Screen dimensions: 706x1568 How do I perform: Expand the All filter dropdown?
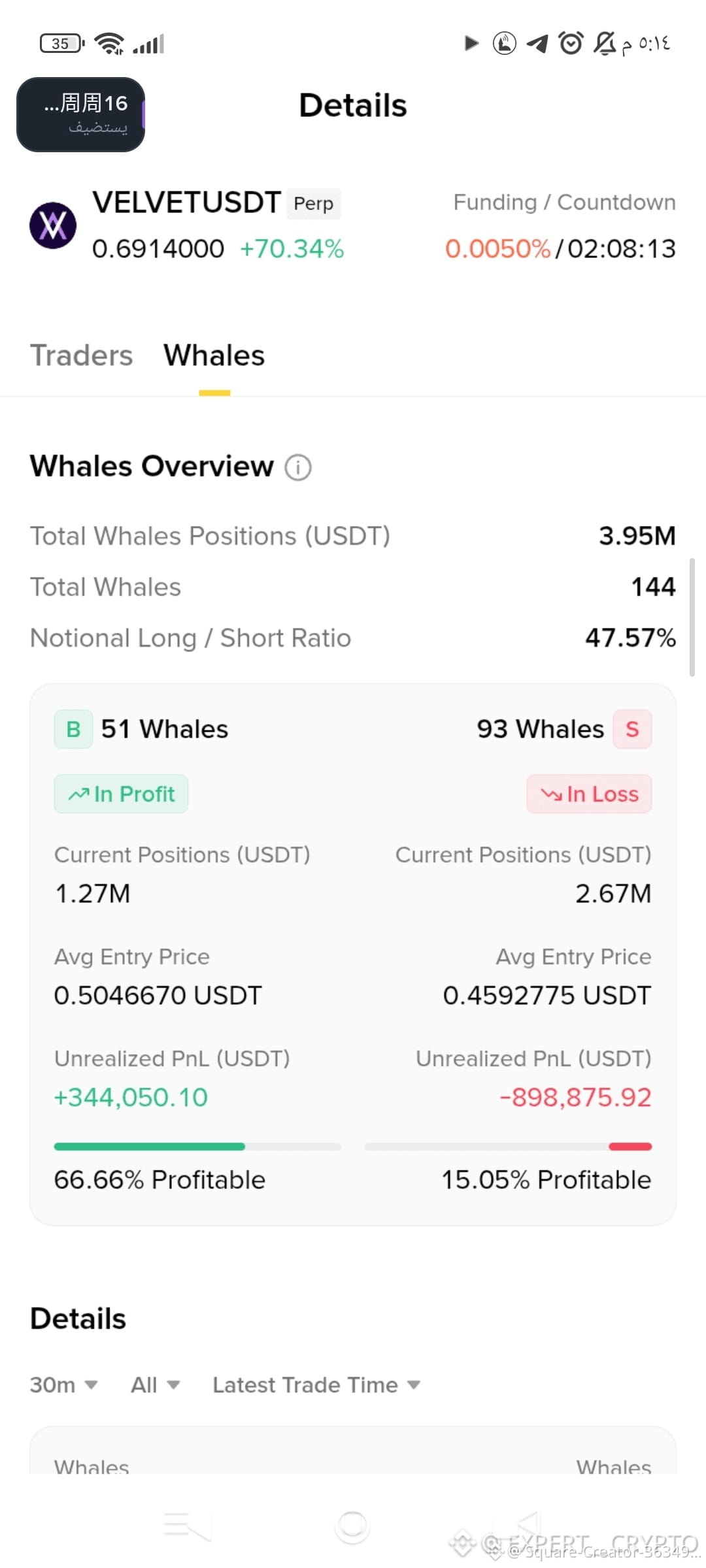(x=156, y=1384)
